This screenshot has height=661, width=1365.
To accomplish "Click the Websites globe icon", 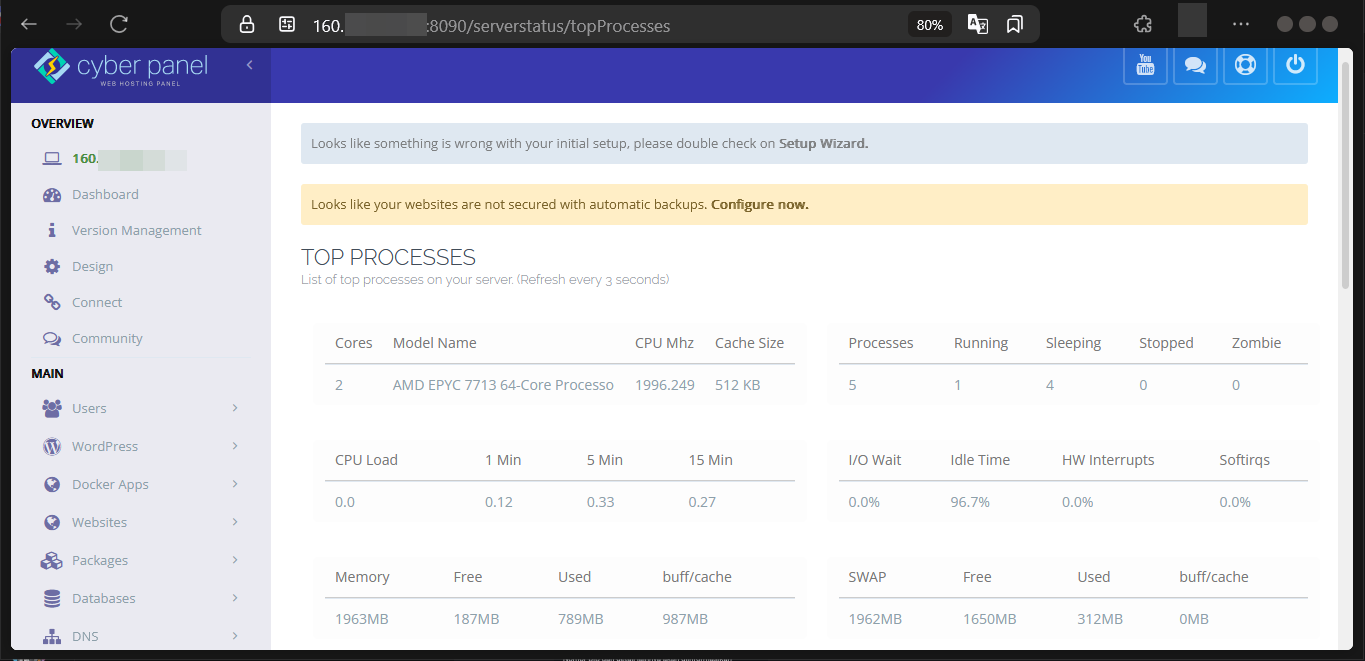I will (52, 523).
